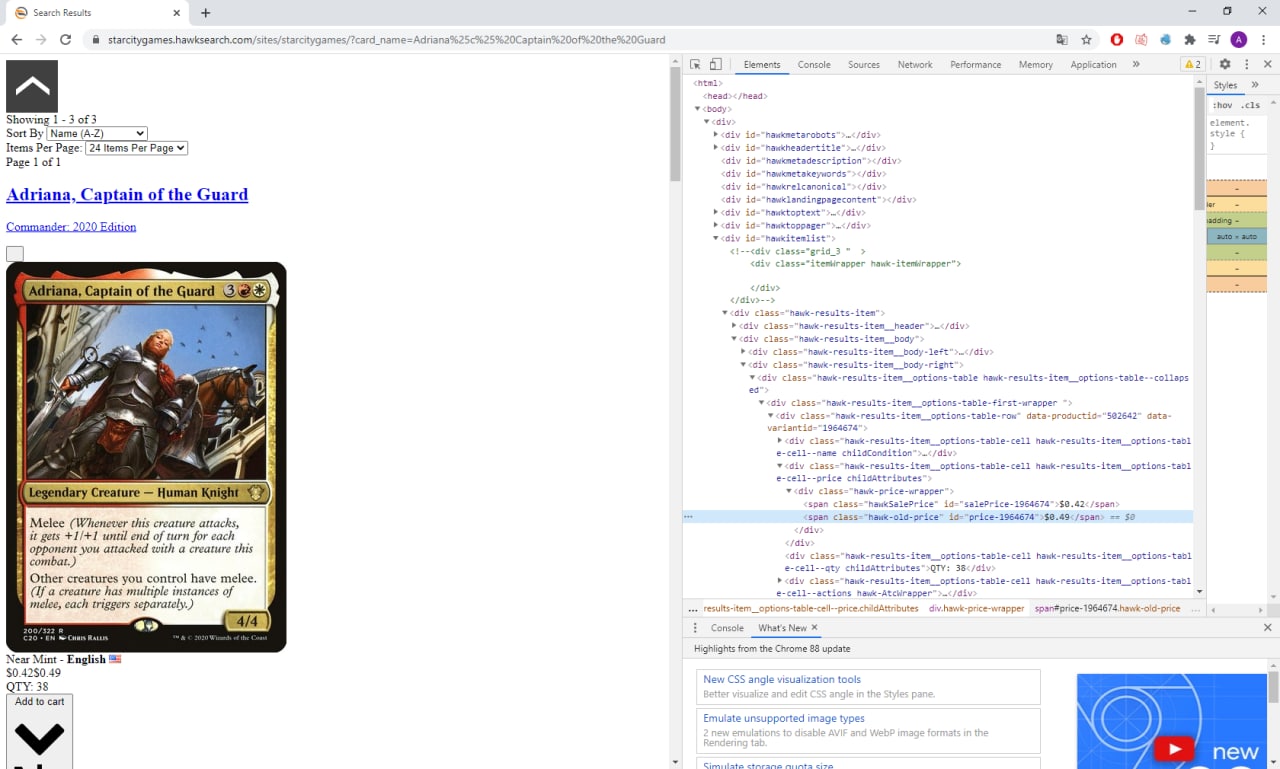The width and height of the screenshot is (1280, 769).
Task: Open Adriana, Captain of the Guard link
Action: 127,194
